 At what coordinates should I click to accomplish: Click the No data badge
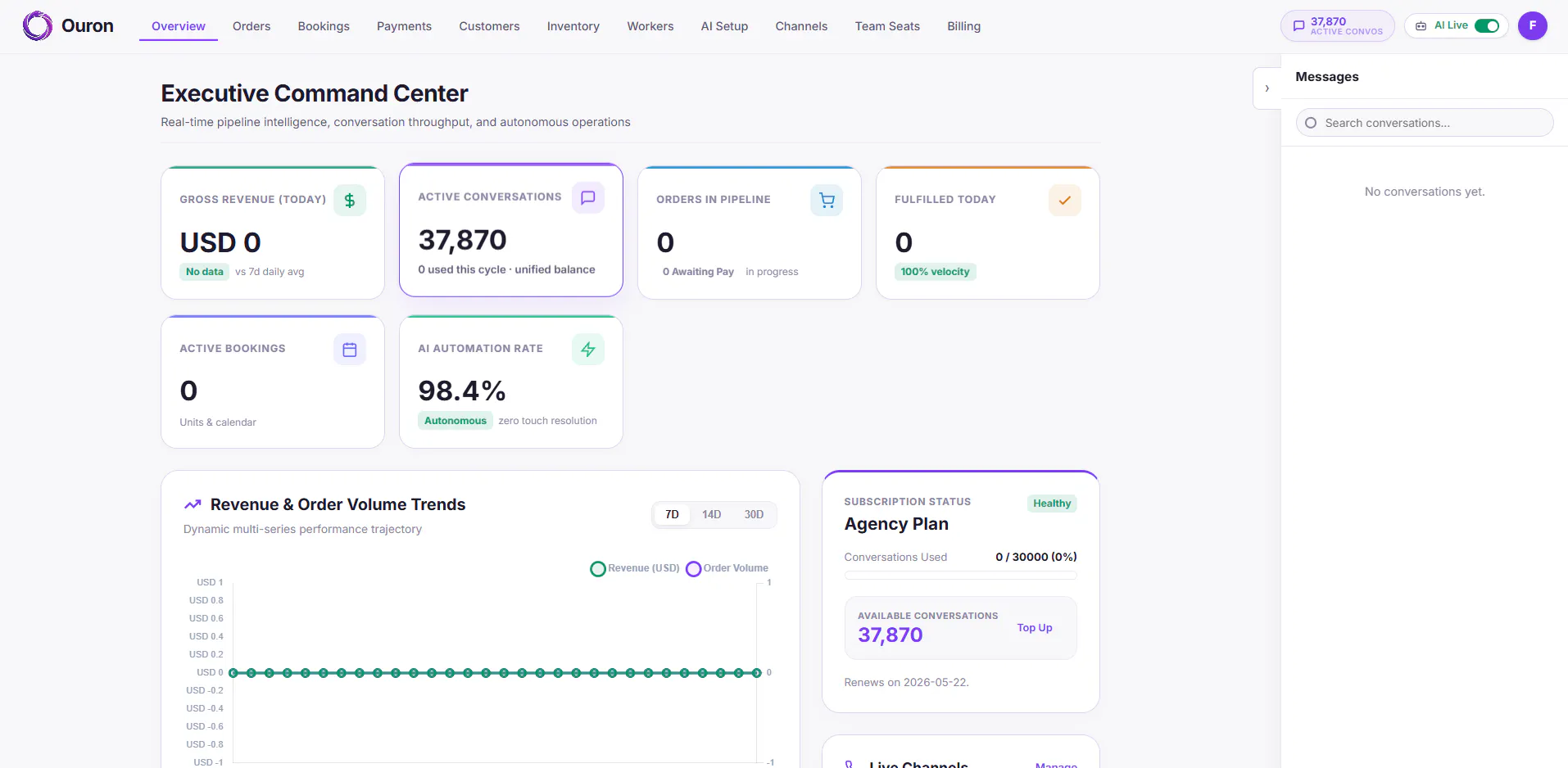(204, 272)
